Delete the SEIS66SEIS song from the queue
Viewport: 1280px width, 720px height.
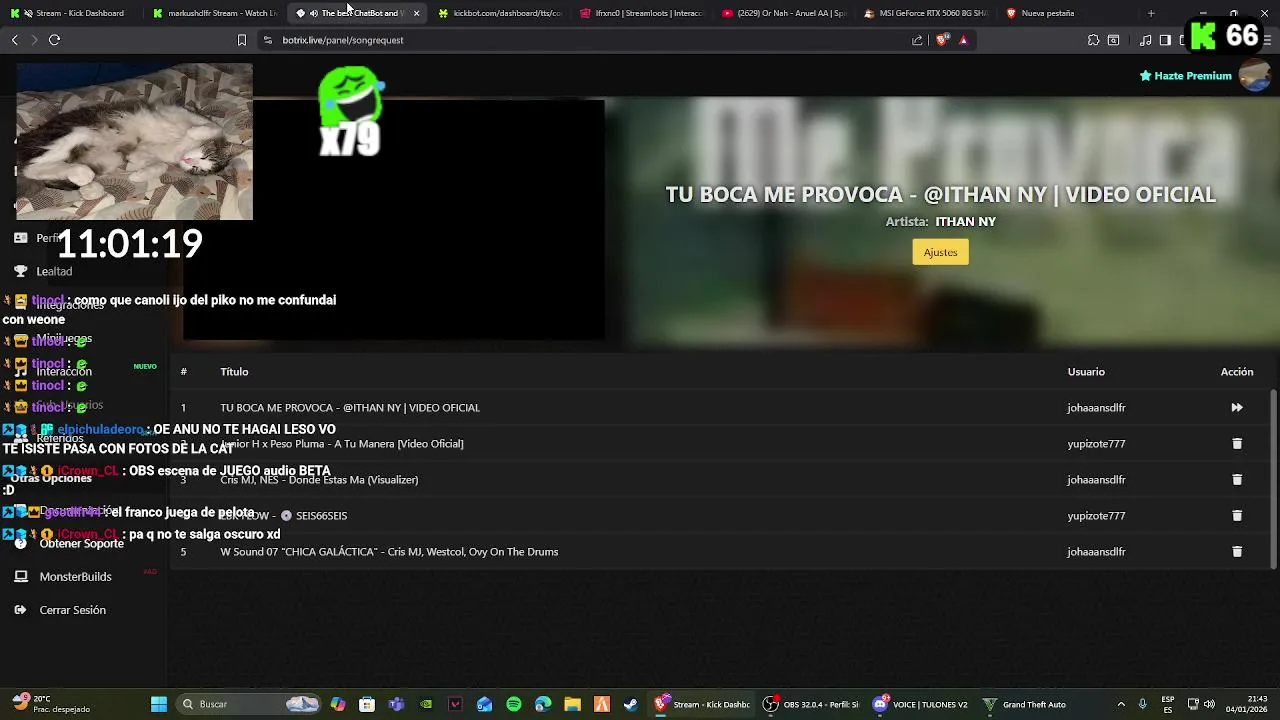tap(1237, 515)
